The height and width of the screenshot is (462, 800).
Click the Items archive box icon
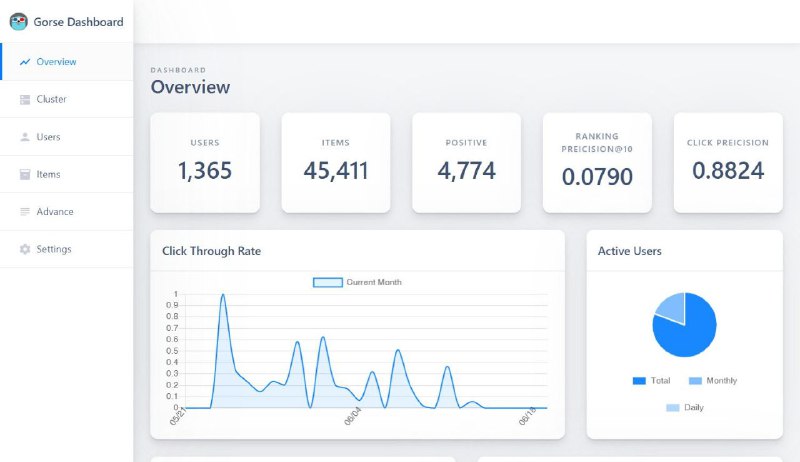click(x=24, y=174)
